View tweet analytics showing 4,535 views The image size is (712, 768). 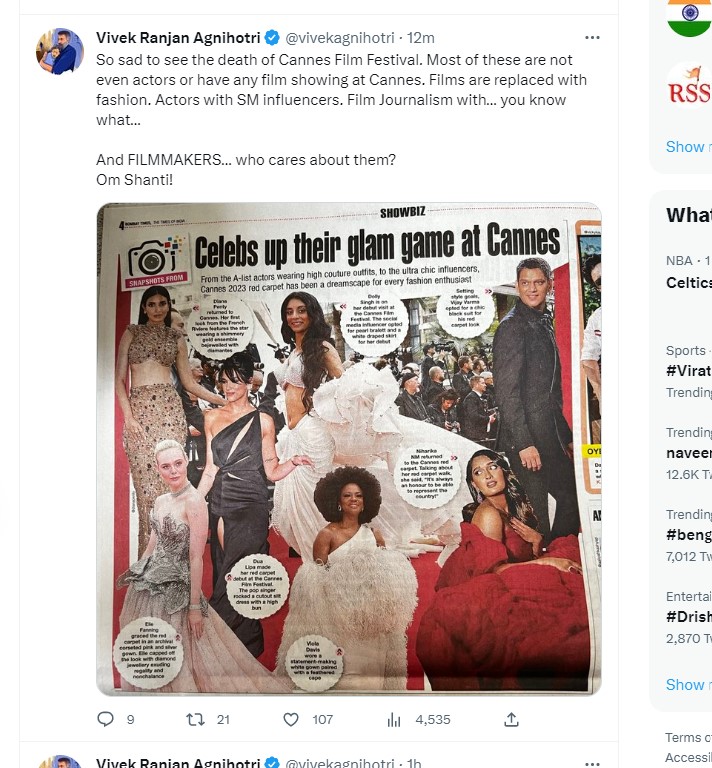394,719
